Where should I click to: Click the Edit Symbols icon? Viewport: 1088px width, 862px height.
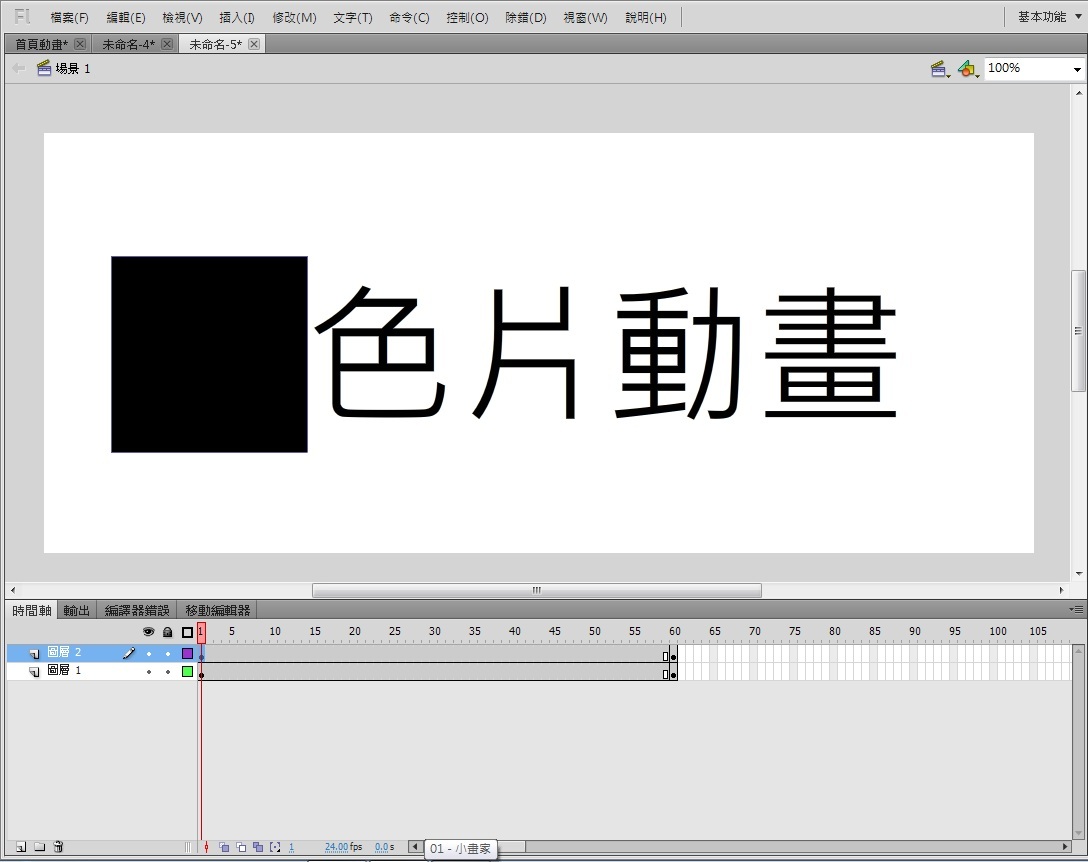click(967, 69)
